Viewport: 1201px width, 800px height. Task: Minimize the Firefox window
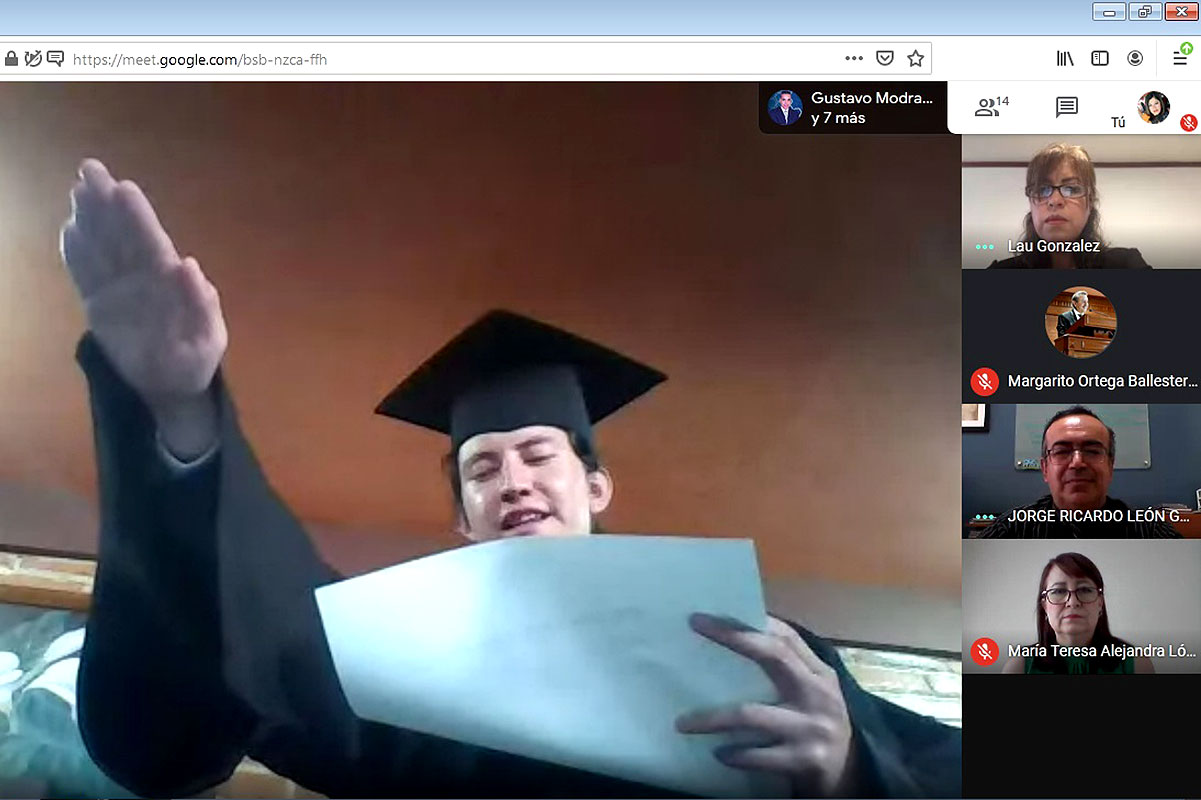pos(1109,12)
